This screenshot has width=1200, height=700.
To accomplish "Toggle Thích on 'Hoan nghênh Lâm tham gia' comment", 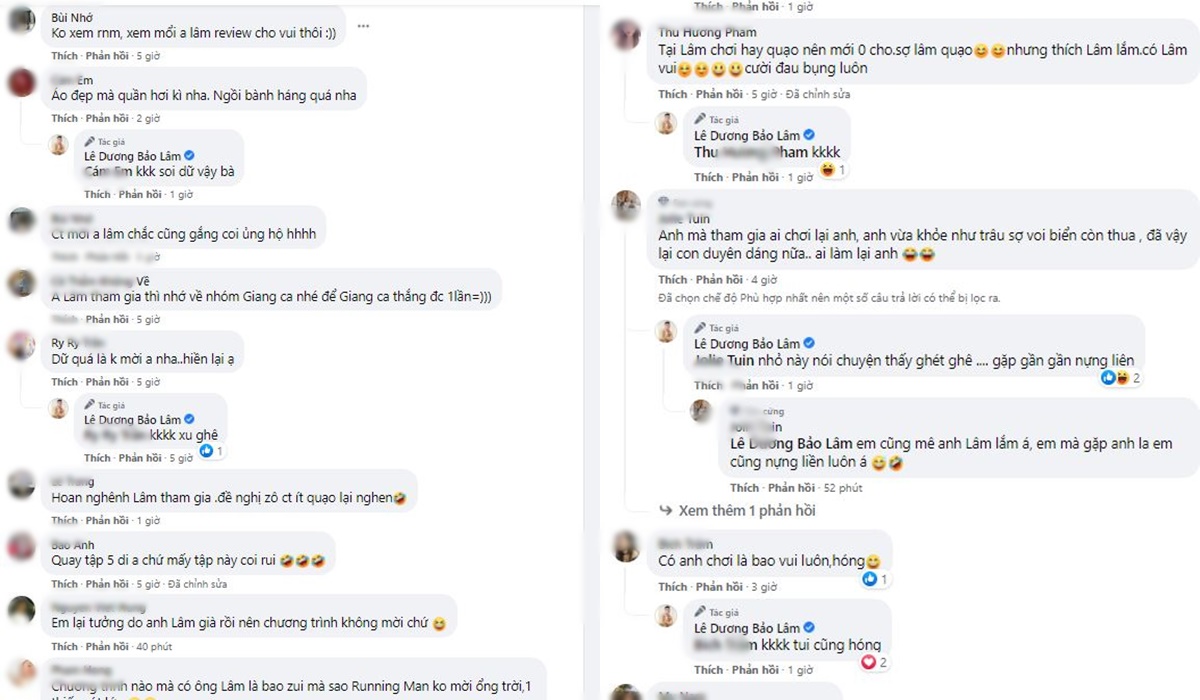I will [x=64, y=520].
